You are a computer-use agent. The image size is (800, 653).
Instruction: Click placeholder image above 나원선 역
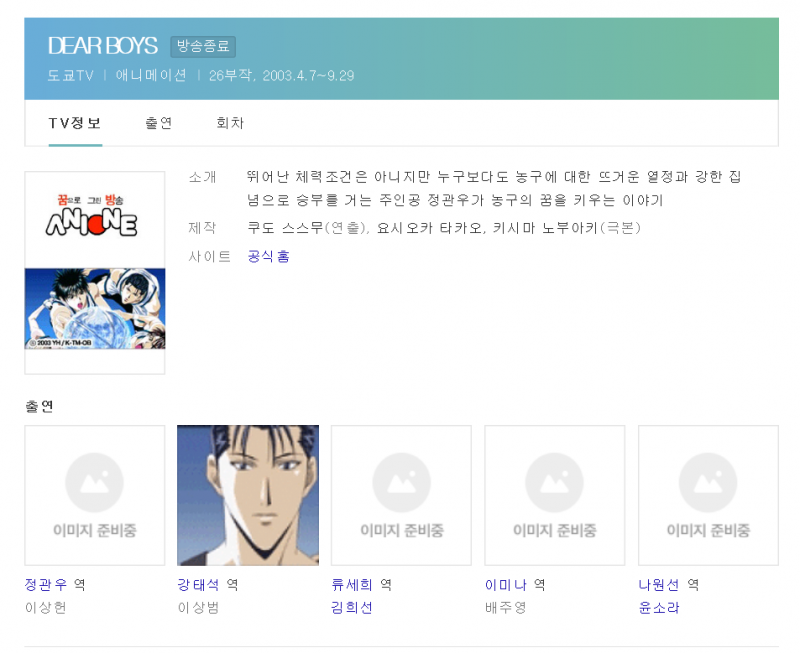coord(708,495)
